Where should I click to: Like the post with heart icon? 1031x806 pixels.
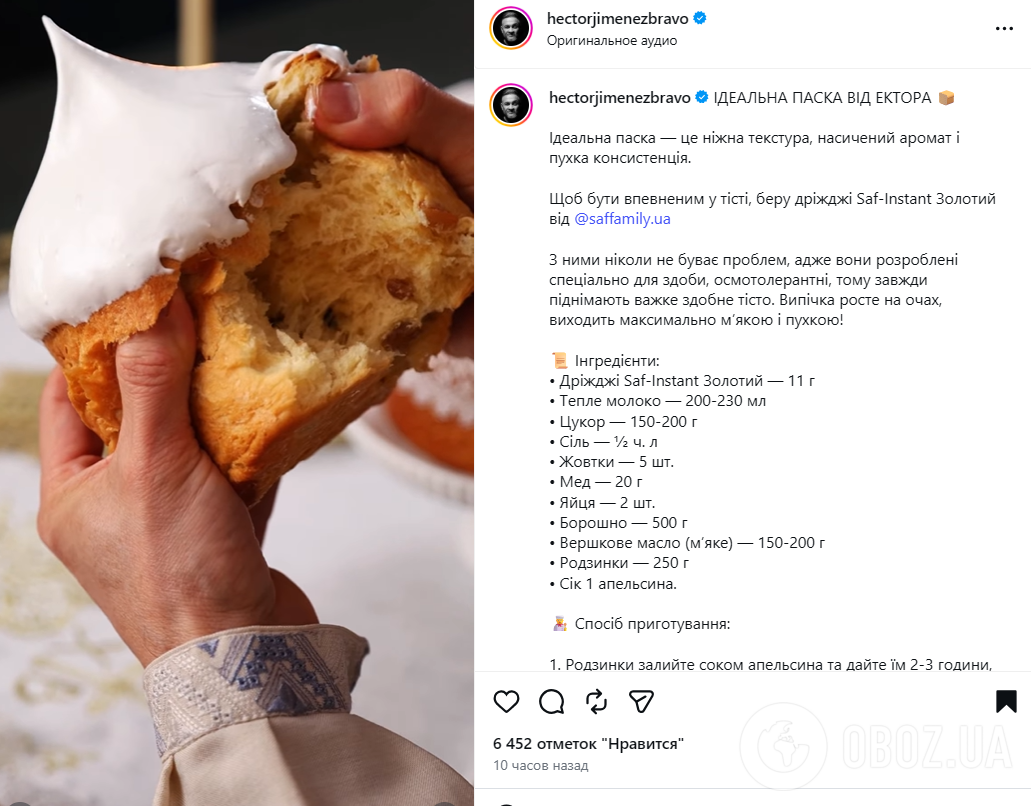click(x=506, y=701)
